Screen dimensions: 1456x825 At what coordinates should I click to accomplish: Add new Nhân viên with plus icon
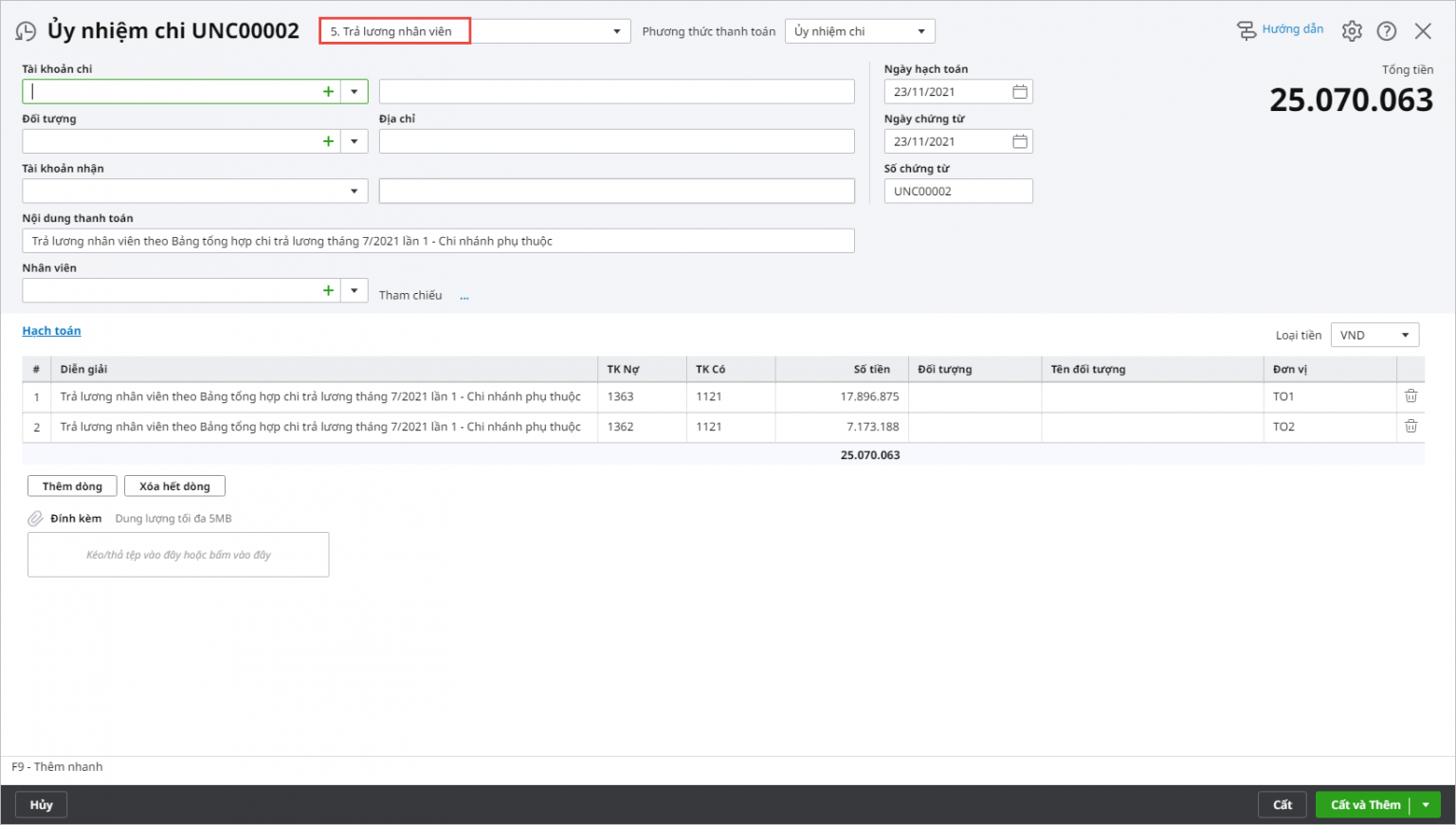coord(328,290)
